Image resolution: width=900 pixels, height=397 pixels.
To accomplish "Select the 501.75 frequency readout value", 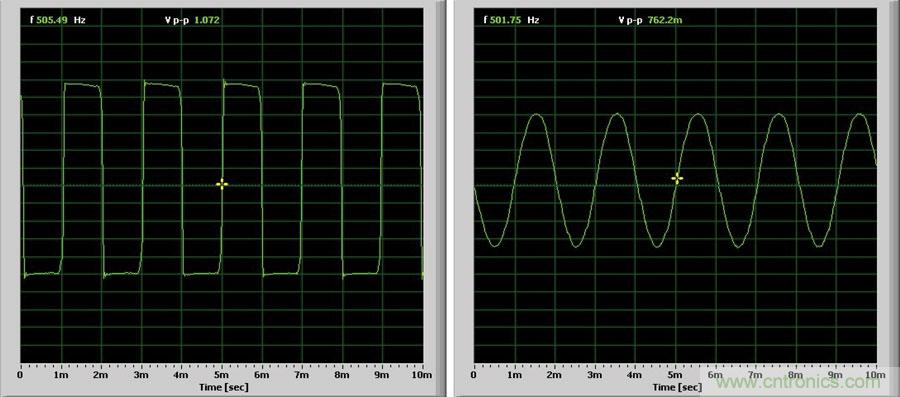I will pos(506,20).
